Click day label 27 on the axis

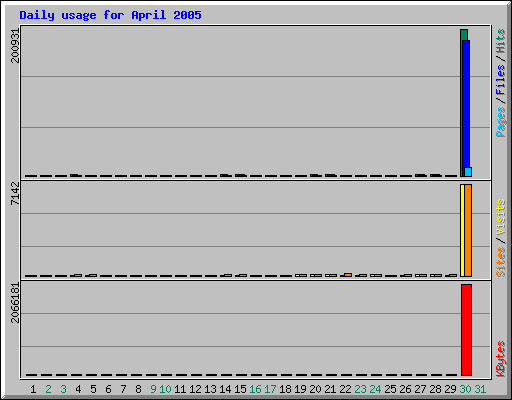click(x=420, y=389)
